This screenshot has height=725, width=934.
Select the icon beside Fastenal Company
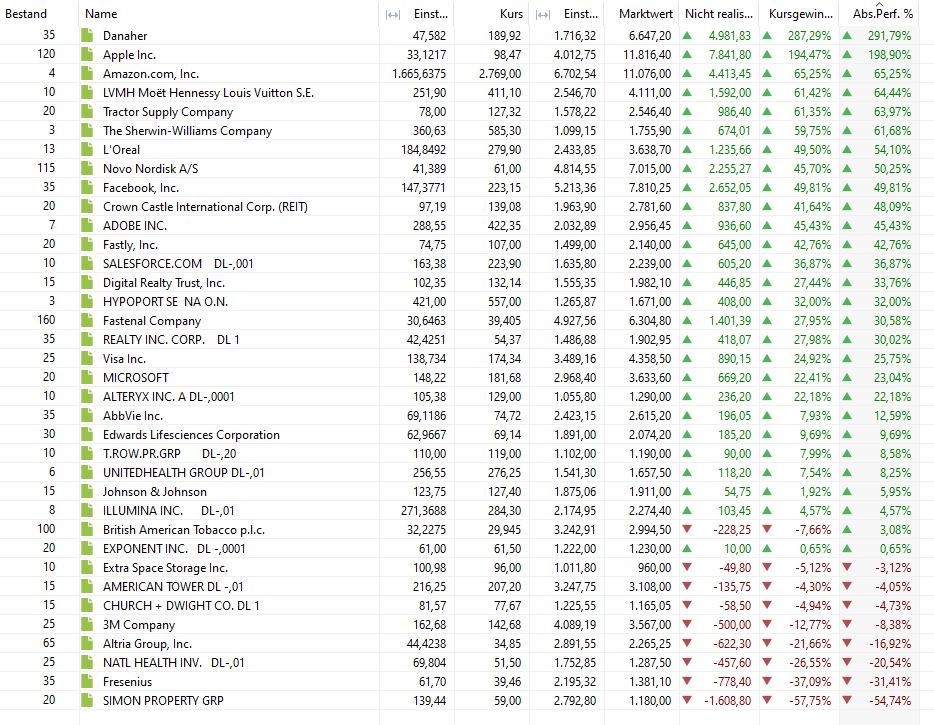click(x=87, y=321)
